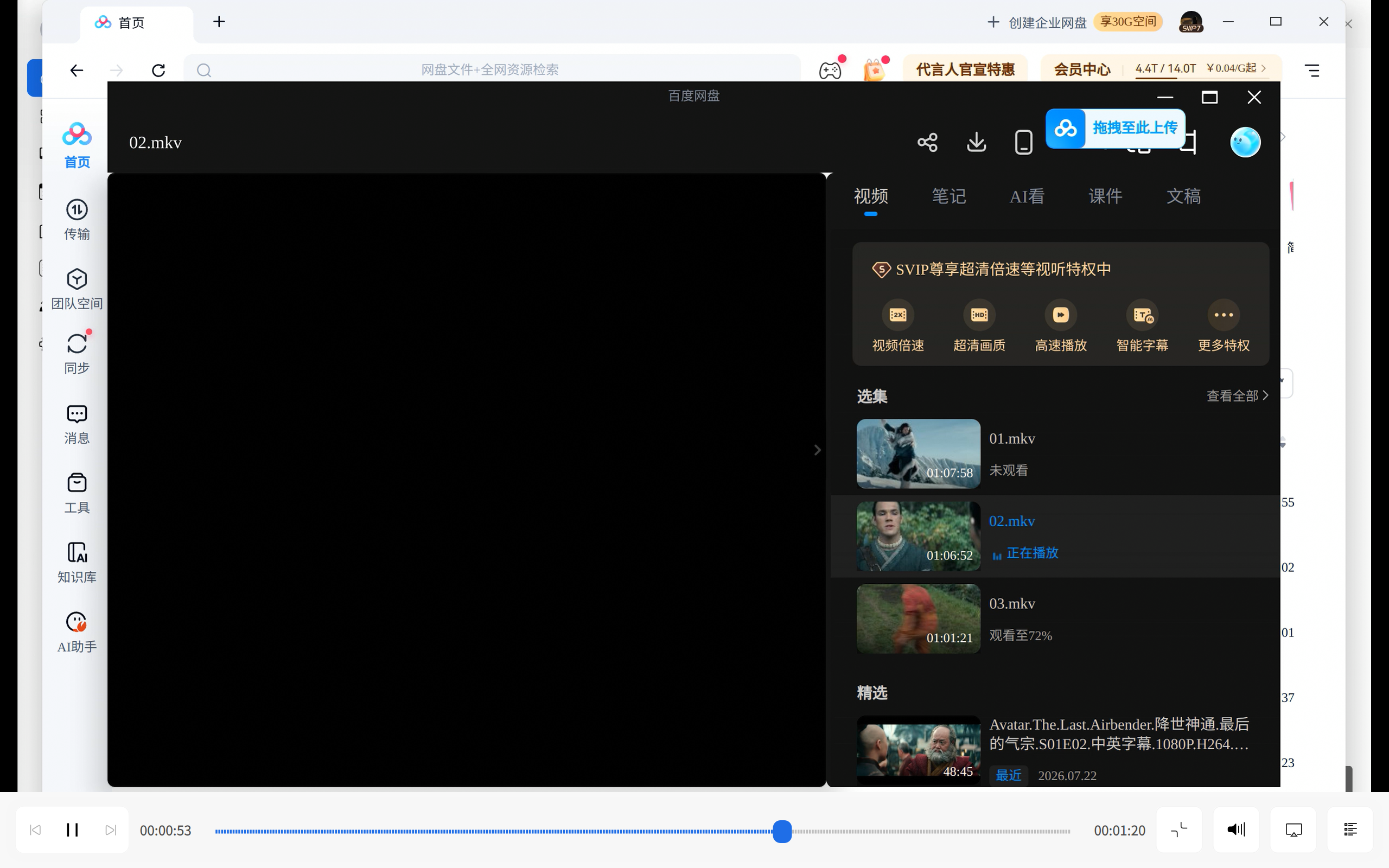Switch to the 笔记 tab
Image resolution: width=1389 pixels, height=868 pixels.
949,196
